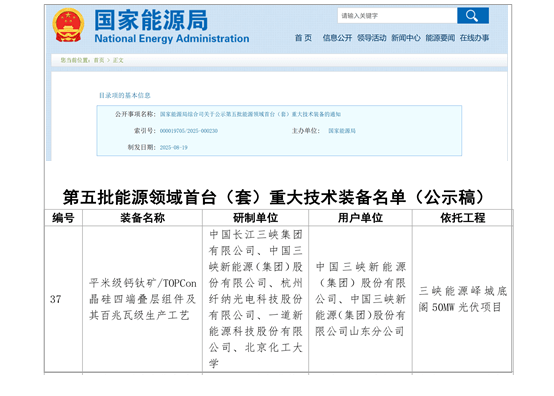Click 国家能源局 beside 主办单位

pyautogui.click(x=342, y=131)
